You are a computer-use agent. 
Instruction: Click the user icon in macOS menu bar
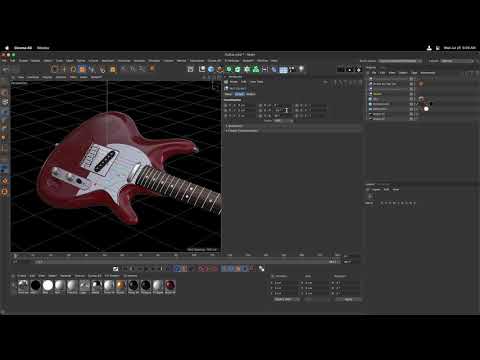pyautogui.click(x=429, y=48)
